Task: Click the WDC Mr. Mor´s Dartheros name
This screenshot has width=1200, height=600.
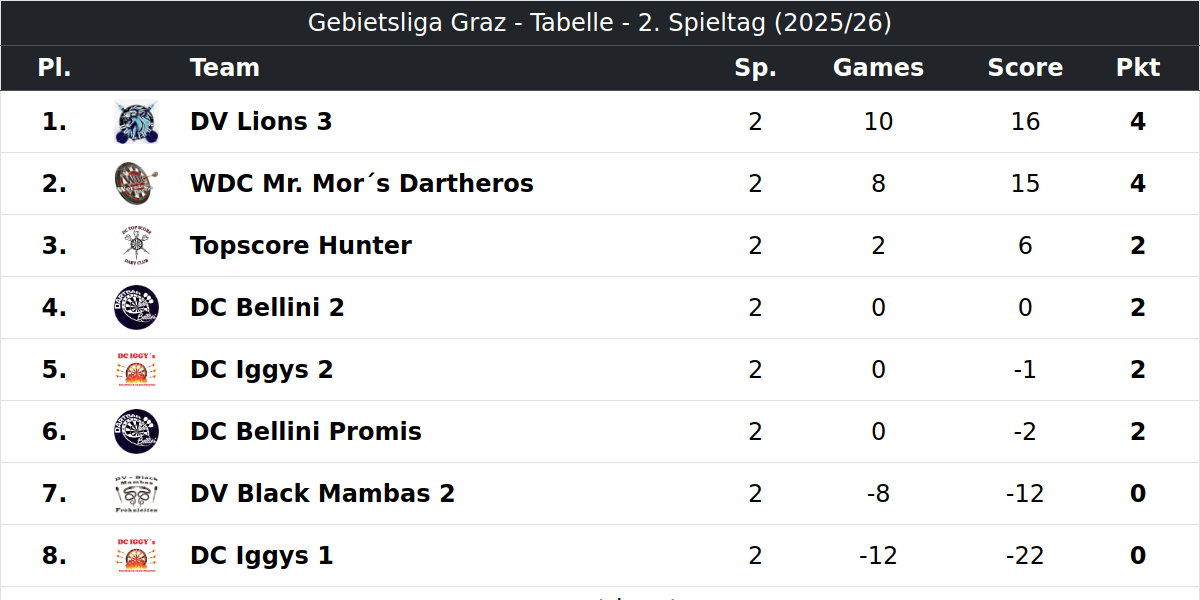Action: click(362, 184)
